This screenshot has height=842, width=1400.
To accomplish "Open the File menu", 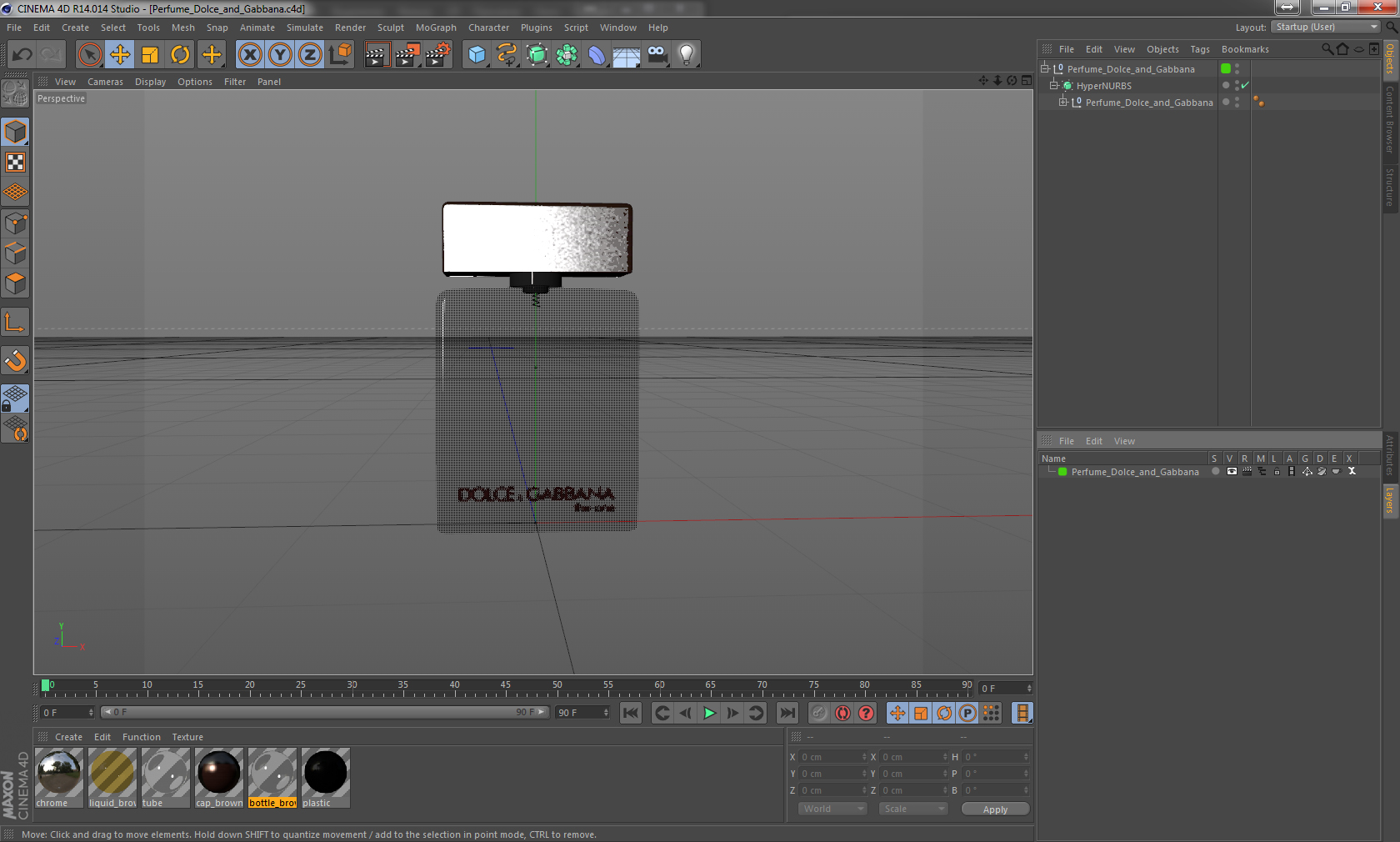I will tap(14, 28).
